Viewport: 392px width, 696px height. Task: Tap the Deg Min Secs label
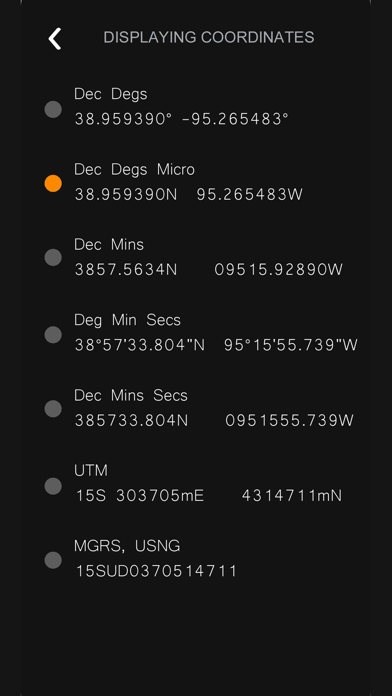[x=127, y=320]
